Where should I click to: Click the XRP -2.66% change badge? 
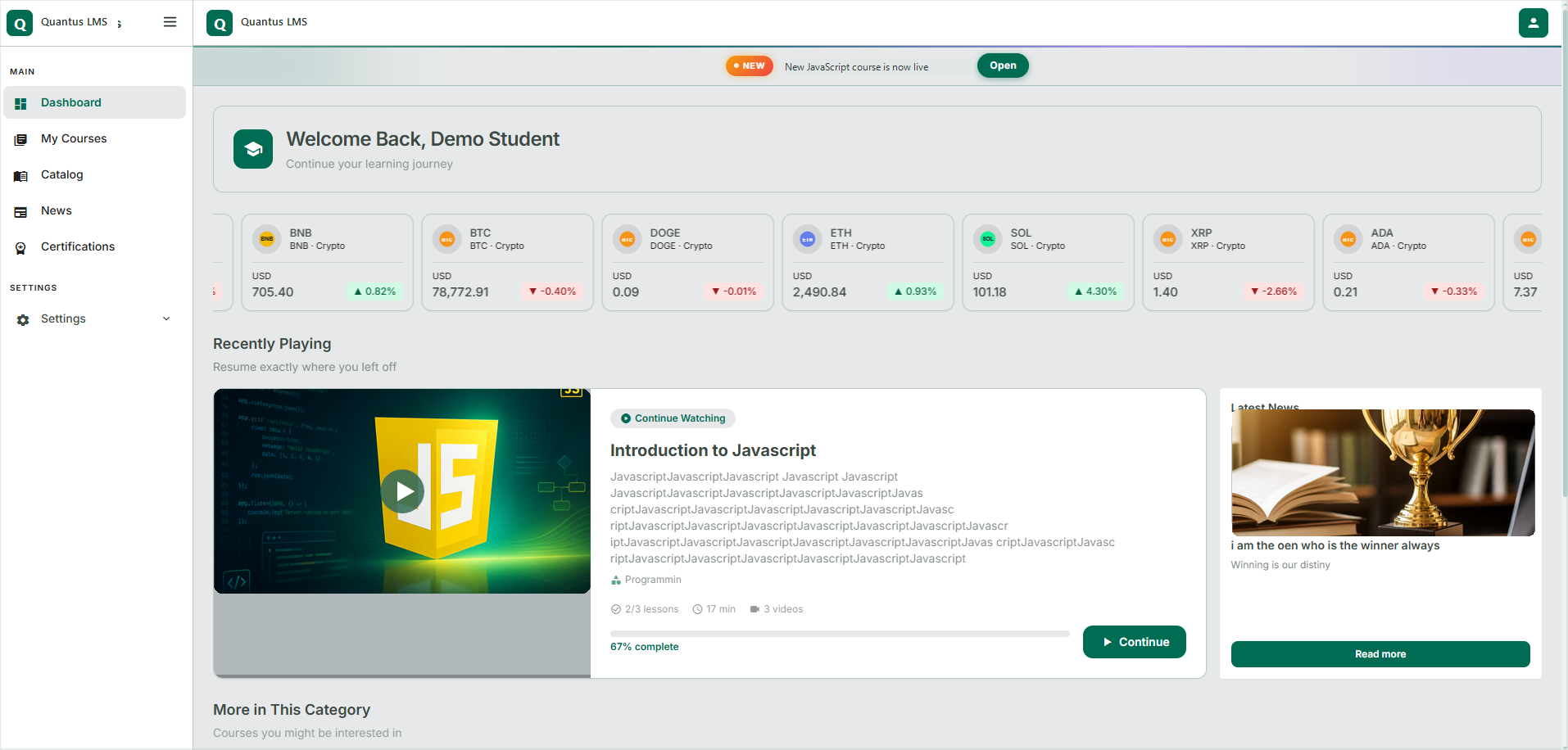pyautogui.click(x=1274, y=291)
